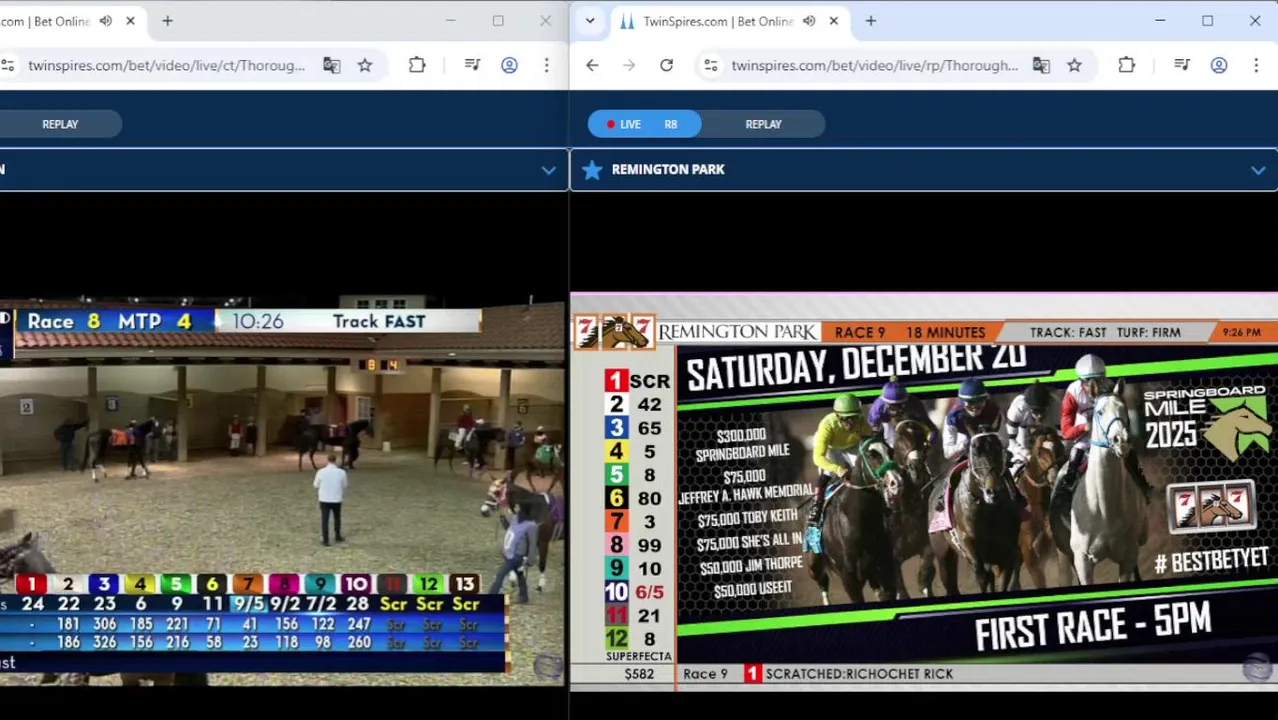Open new tab in left browser window
The image size is (1278, 720).
click(x=167, y=21)
